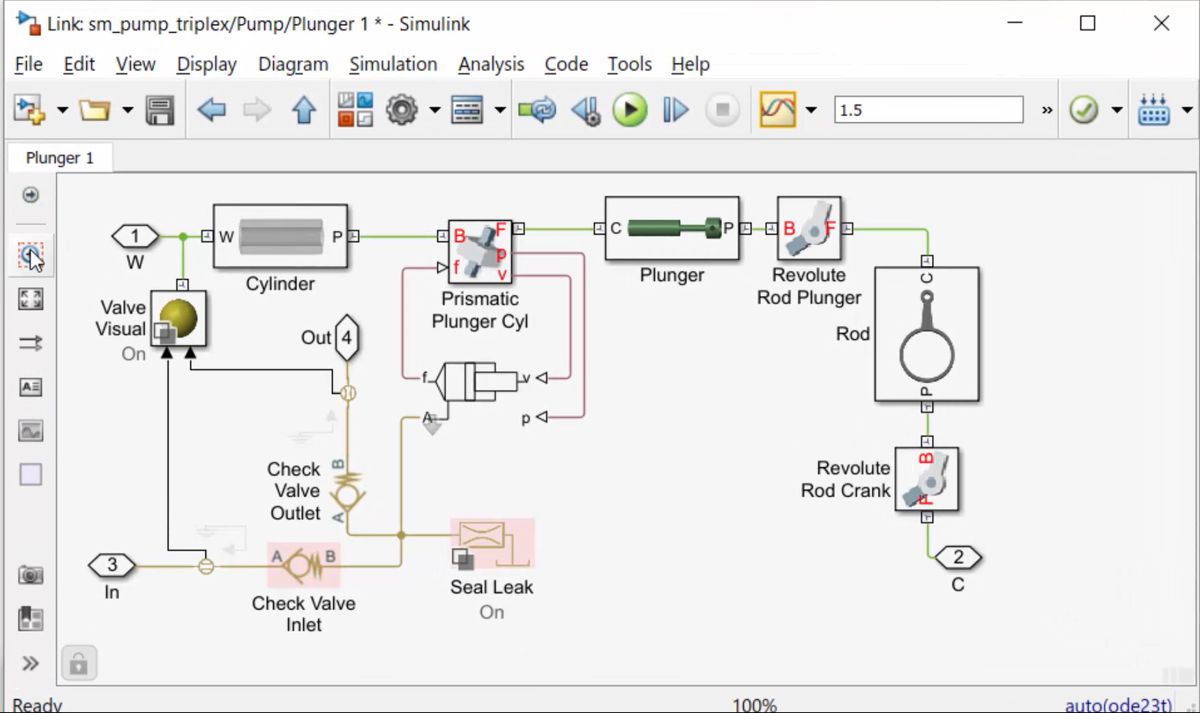The width and height of the screenshot is (1200, 713).
Task: Expand the Data Inspector dropdown arrow
Action: (x=811, y=110)
